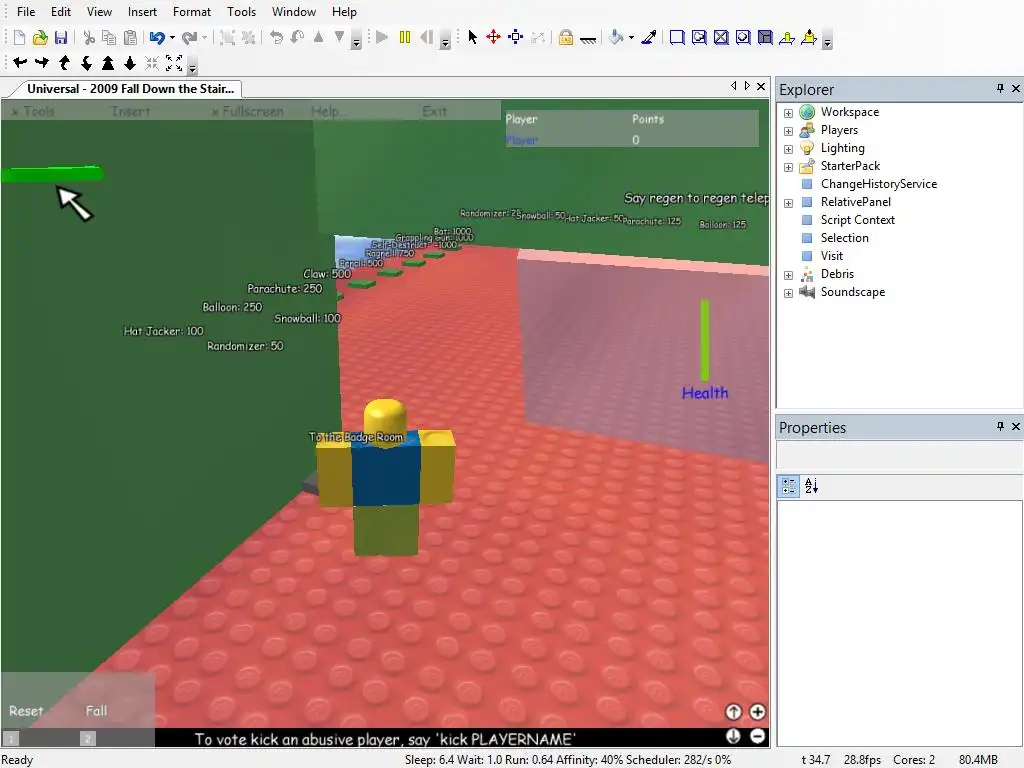Expand the StarterPack node in Explorer
1024x768 pixels.
tap(788, 167)
